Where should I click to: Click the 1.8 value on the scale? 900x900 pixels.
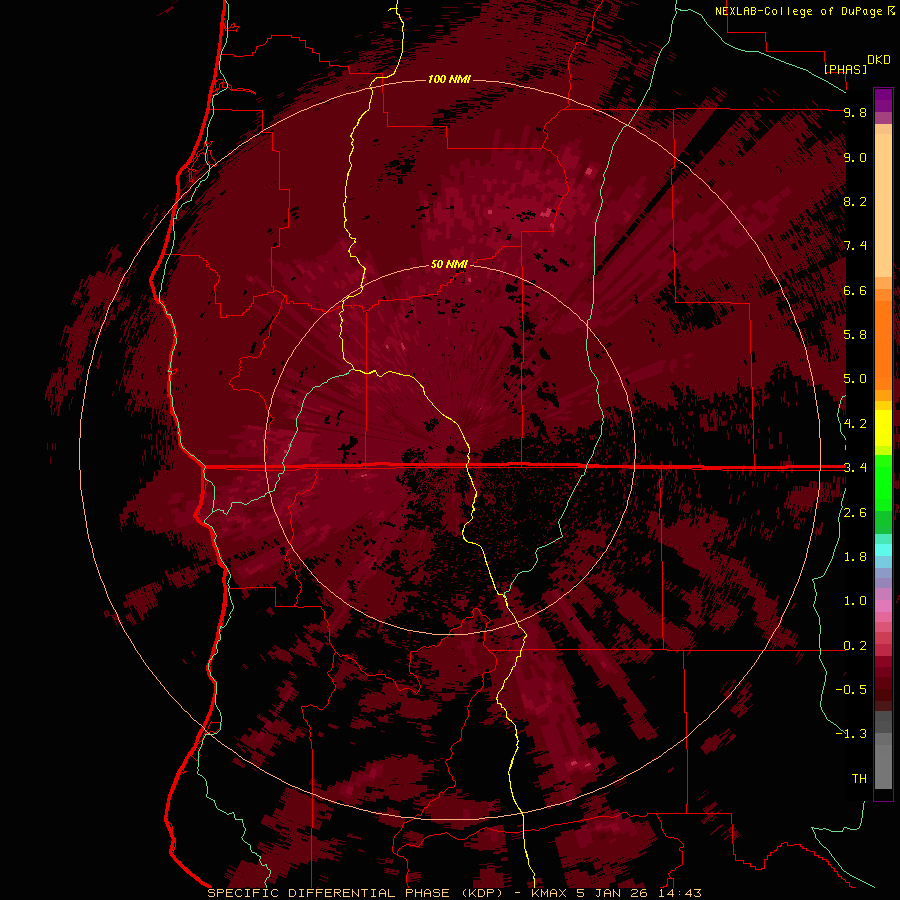855,557
